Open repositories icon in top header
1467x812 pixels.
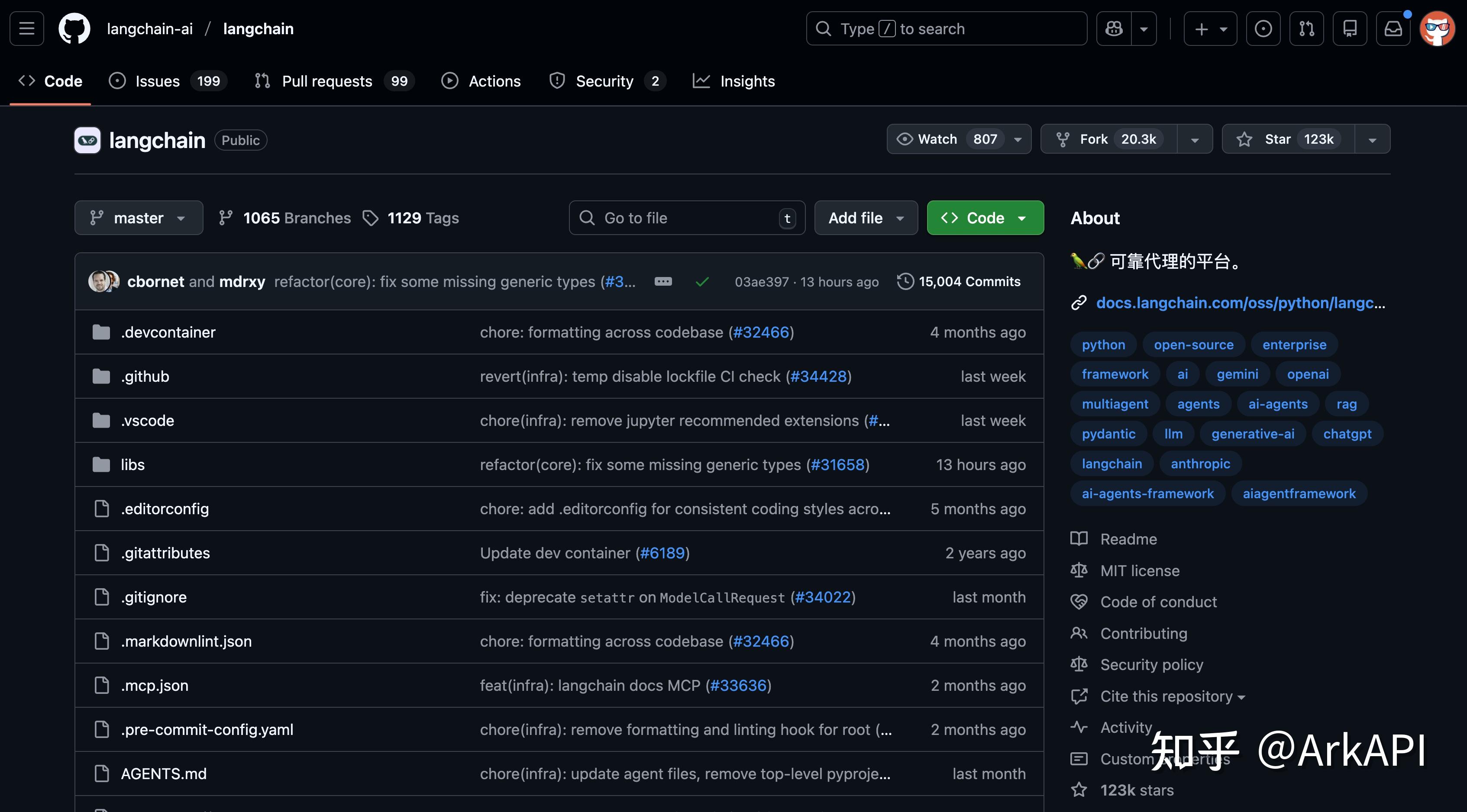click(x=1350, y=29)
